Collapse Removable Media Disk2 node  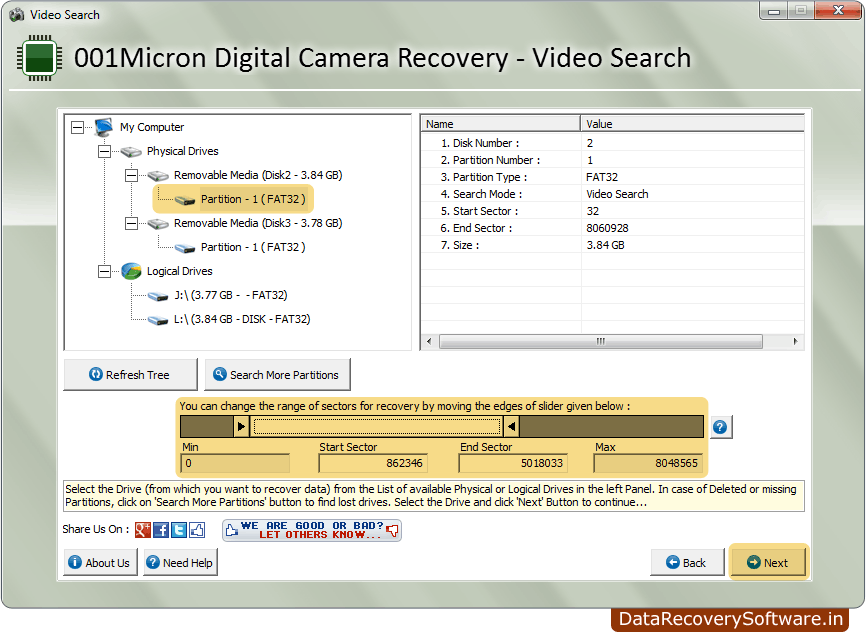pyautogui.click(x=131, y=176)
